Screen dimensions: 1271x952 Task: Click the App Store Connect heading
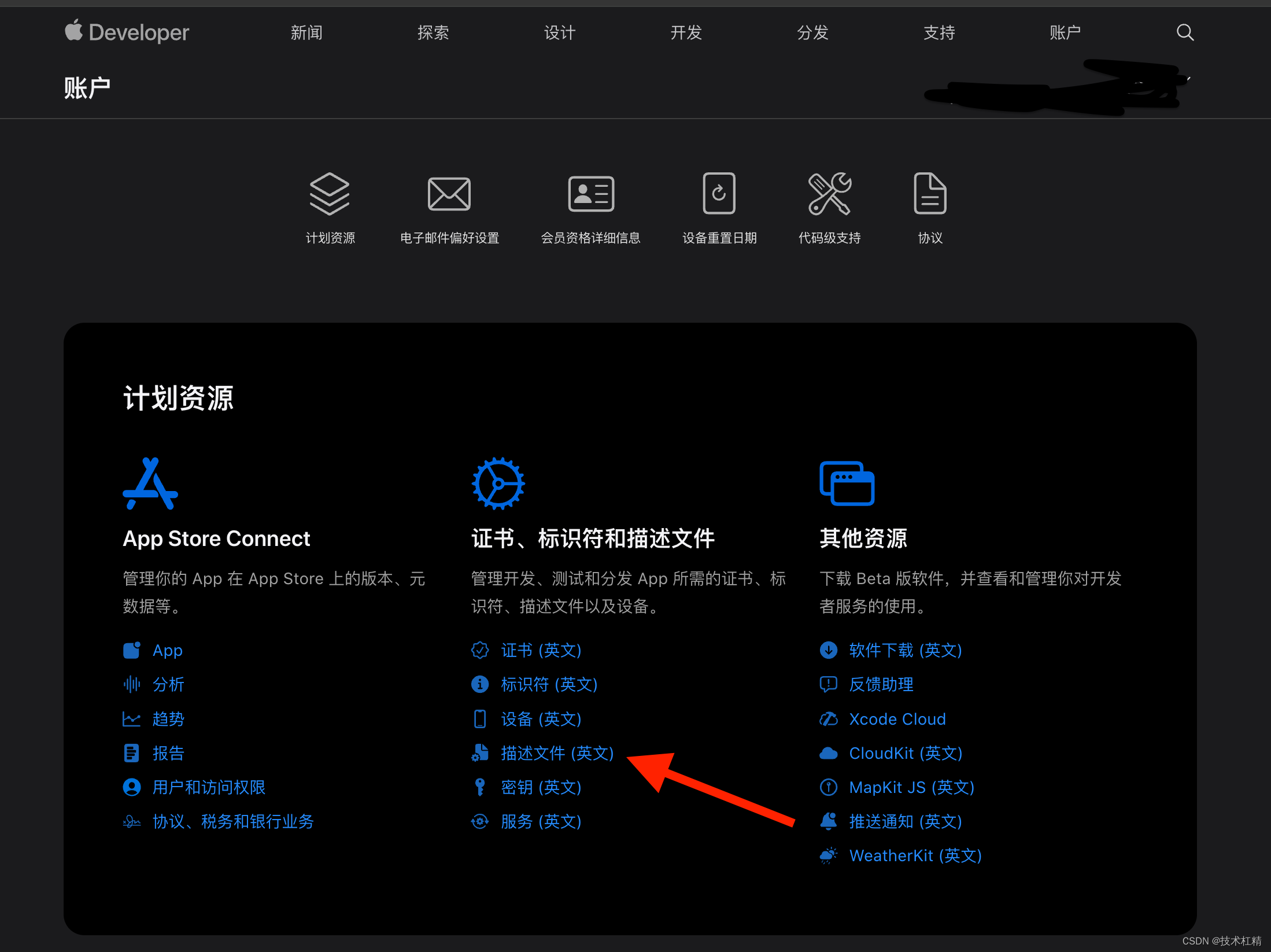pos(217,539)
